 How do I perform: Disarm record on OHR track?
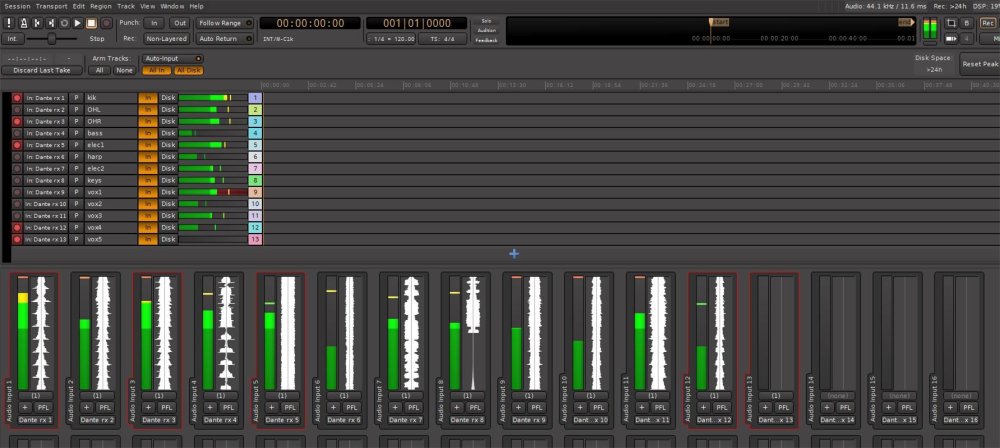coord(17,121)
